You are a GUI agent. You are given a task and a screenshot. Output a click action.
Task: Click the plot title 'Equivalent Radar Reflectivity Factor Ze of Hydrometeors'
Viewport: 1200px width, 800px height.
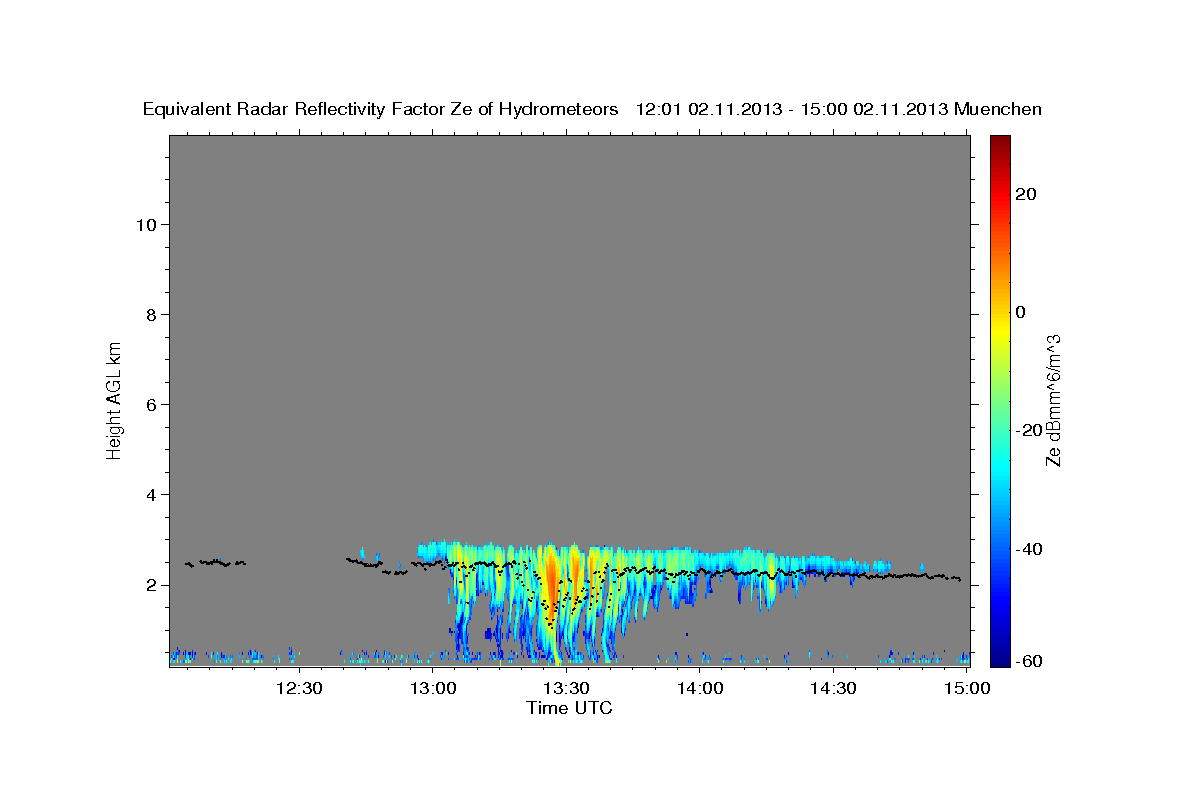[380, 109]
